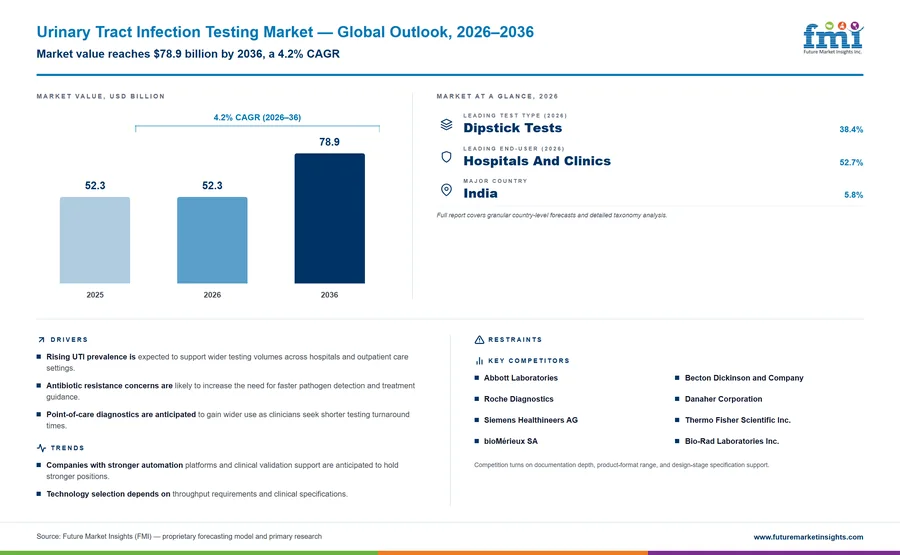Viewport: 900px width, 555px height.
Task: Click the Market At A Glance, 2026 heading
Action: 497,96
